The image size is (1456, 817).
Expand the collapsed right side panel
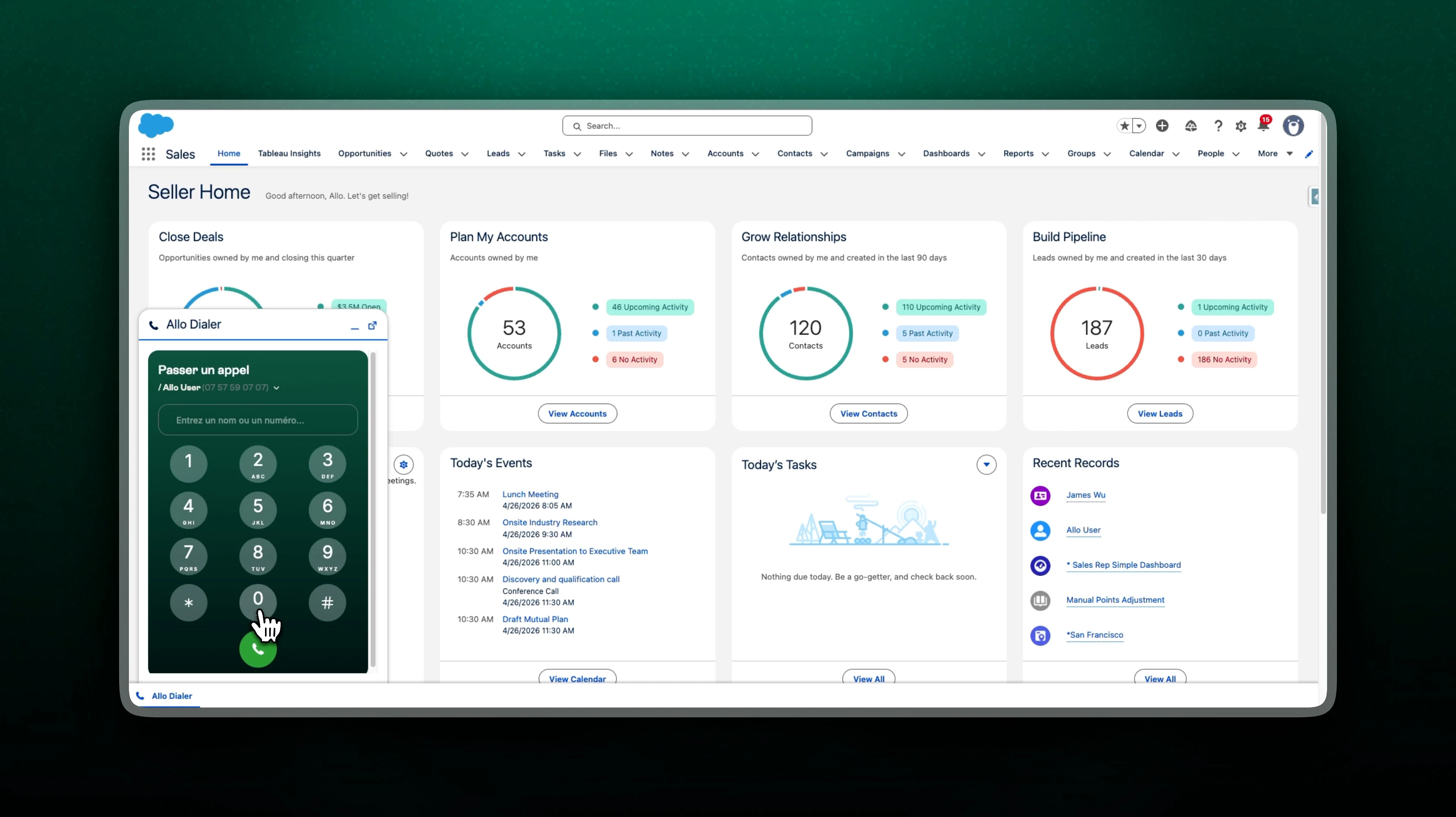click(x=1315, y=197)
